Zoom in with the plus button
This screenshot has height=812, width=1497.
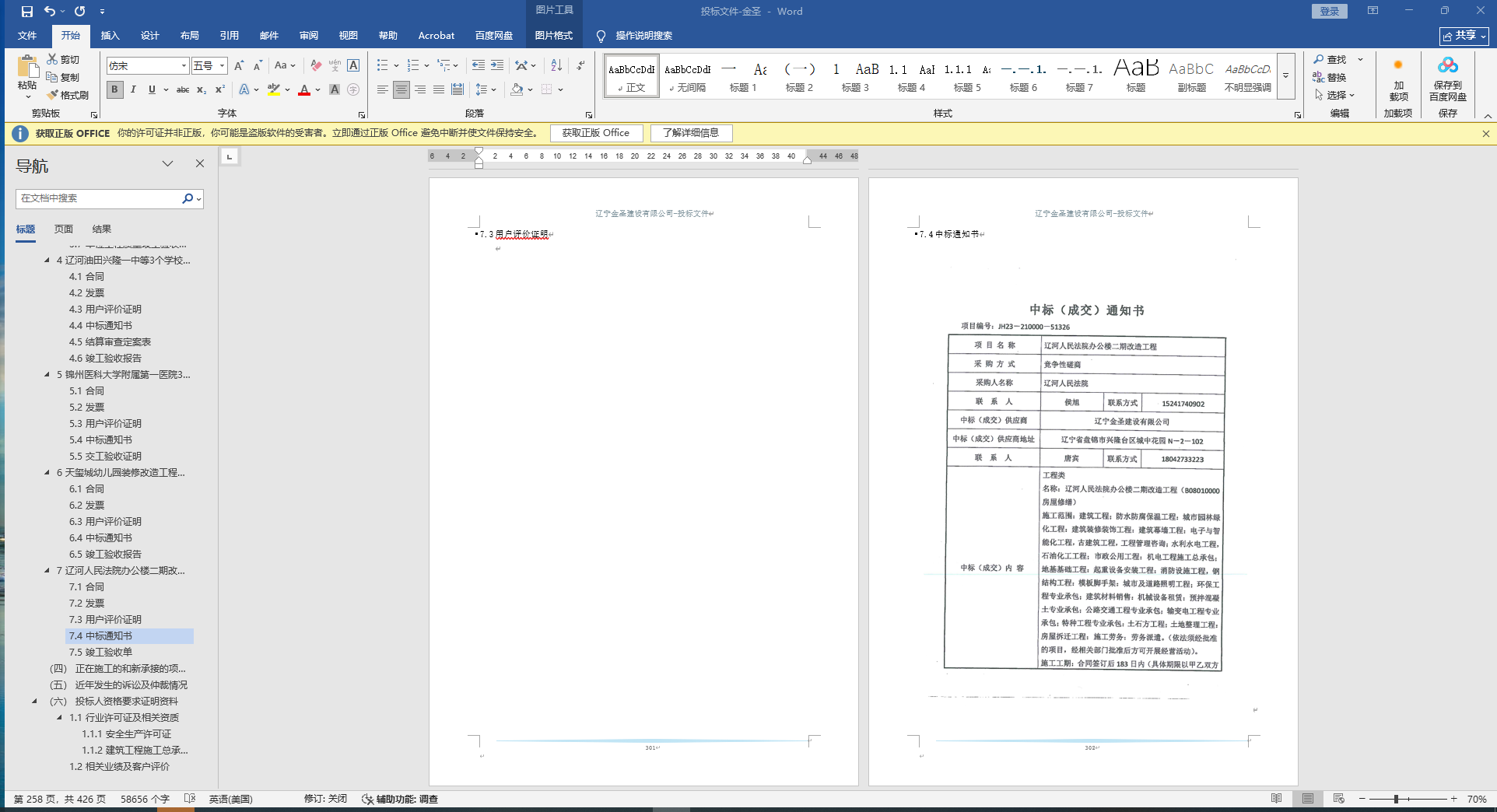[x=1453, y=799]
